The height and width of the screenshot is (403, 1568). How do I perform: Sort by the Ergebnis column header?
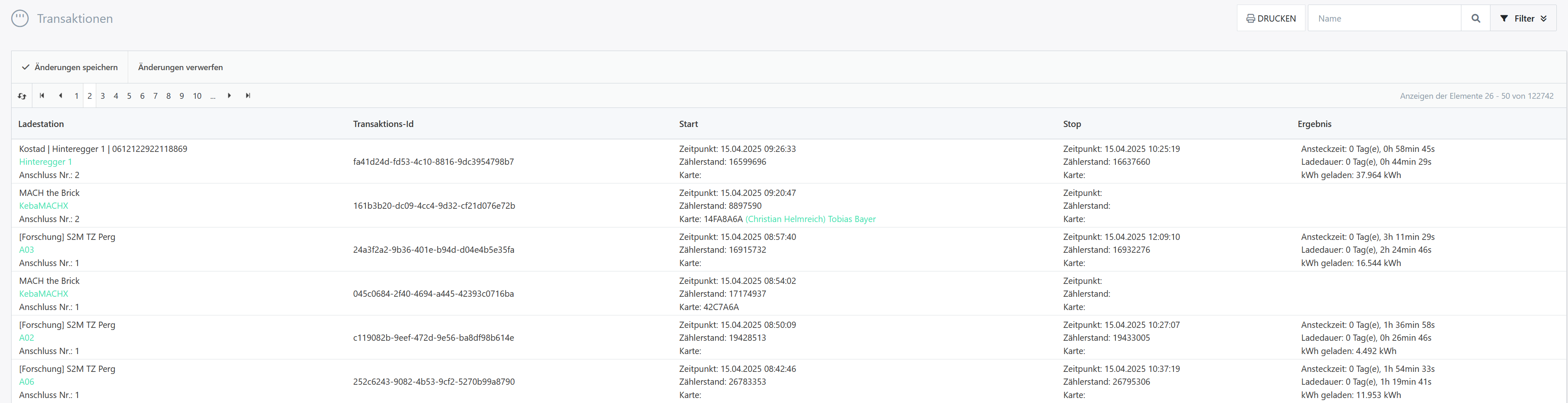click(1314, 124)
